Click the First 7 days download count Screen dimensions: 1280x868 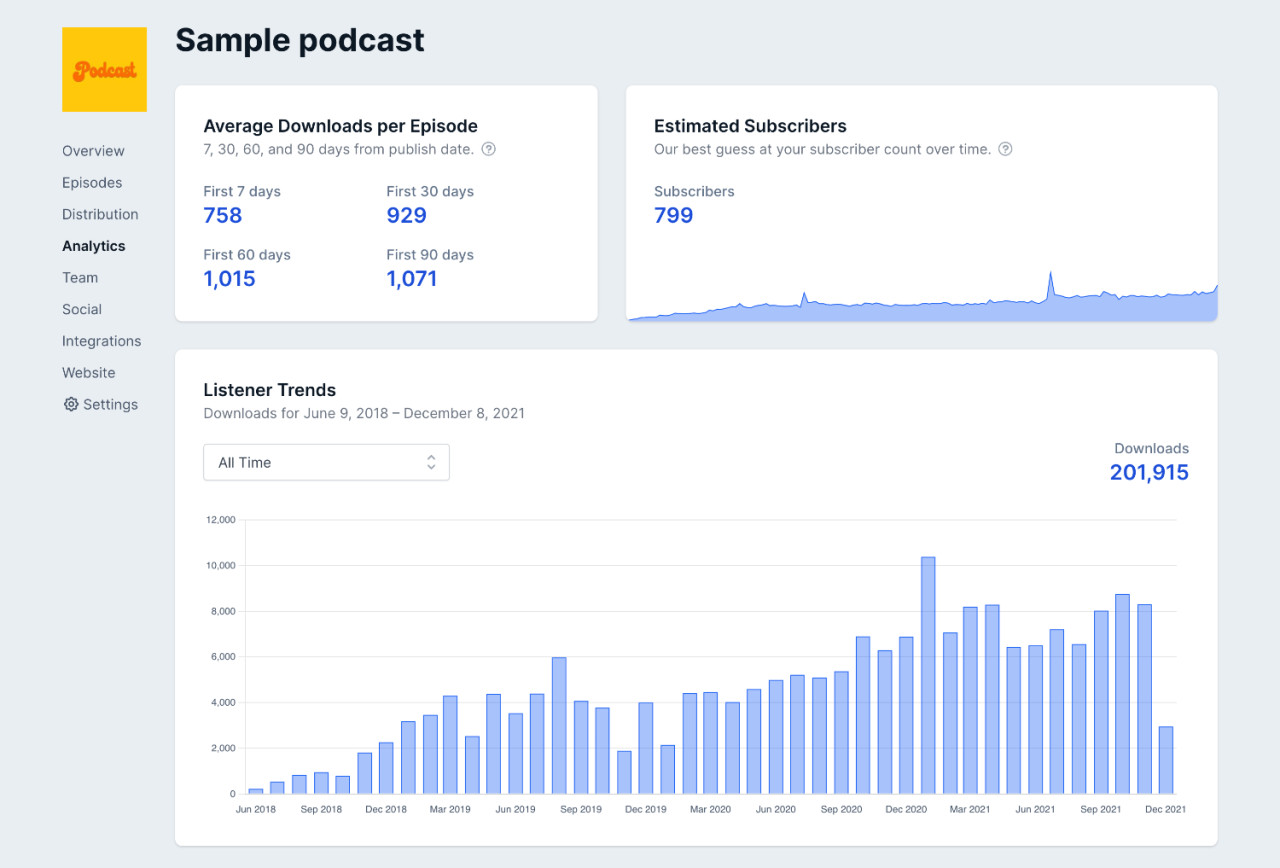point(222,215)
